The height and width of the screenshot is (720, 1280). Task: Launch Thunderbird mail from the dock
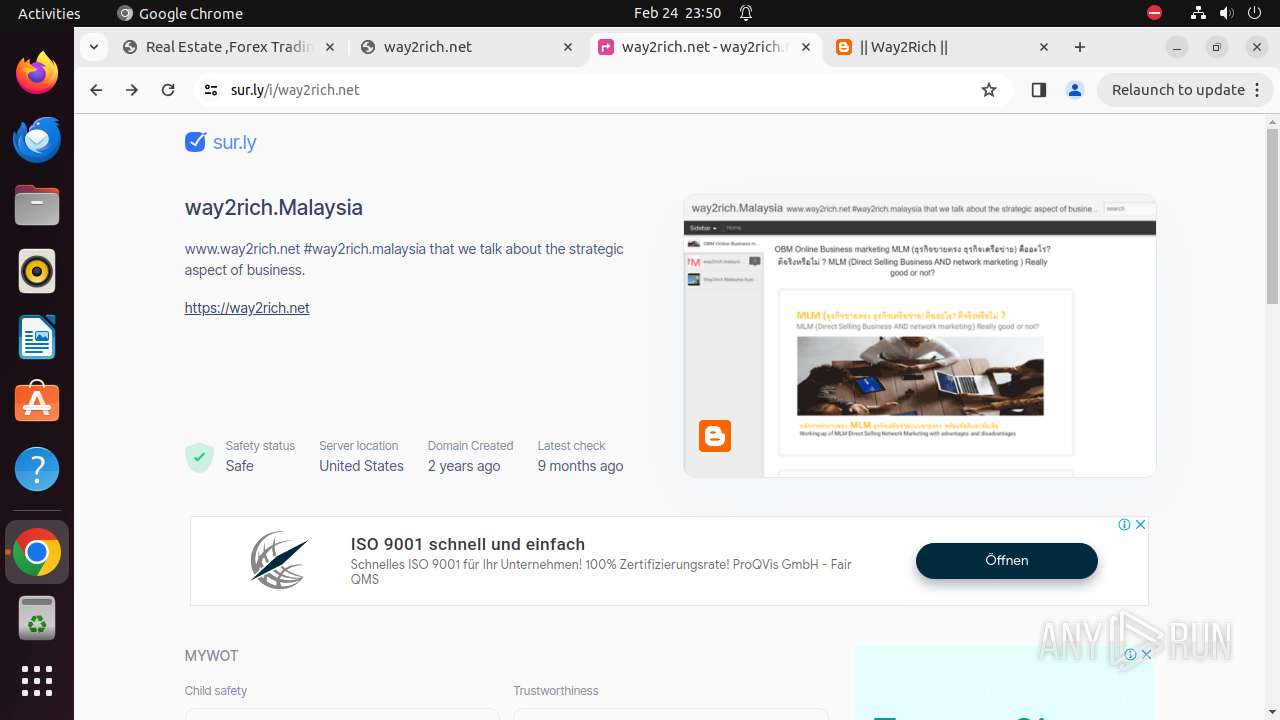(x=37, y=139)
